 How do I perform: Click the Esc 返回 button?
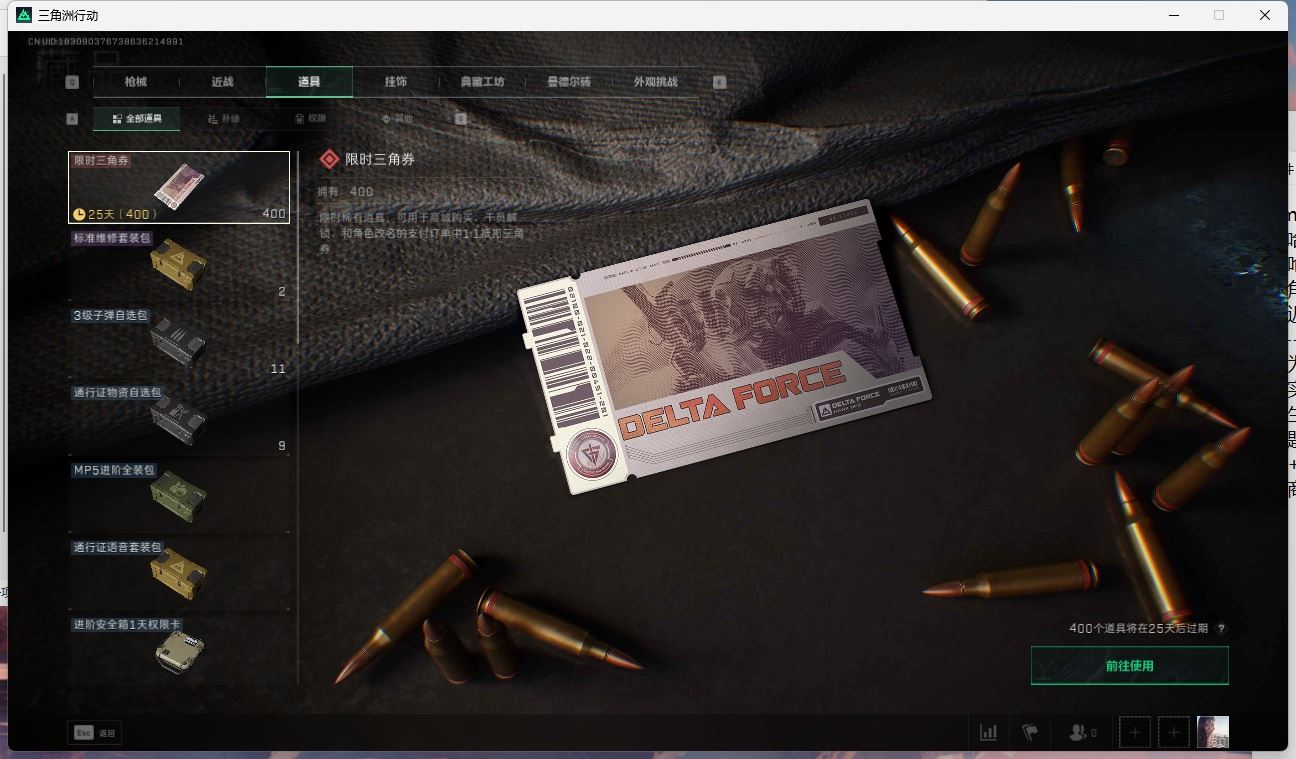(95, 733)
